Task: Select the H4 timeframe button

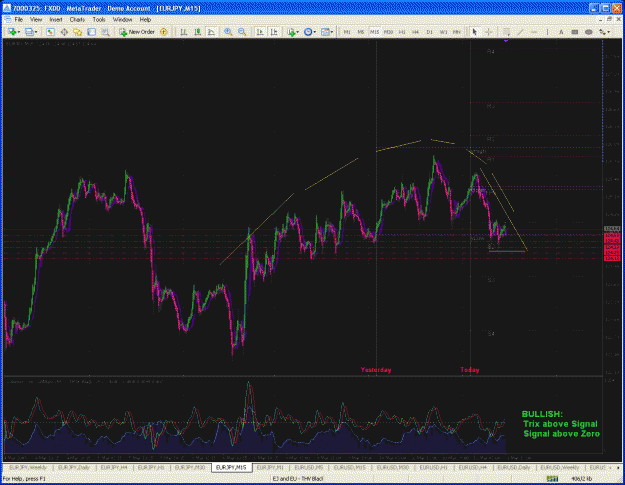Action: tap(416, 32)
